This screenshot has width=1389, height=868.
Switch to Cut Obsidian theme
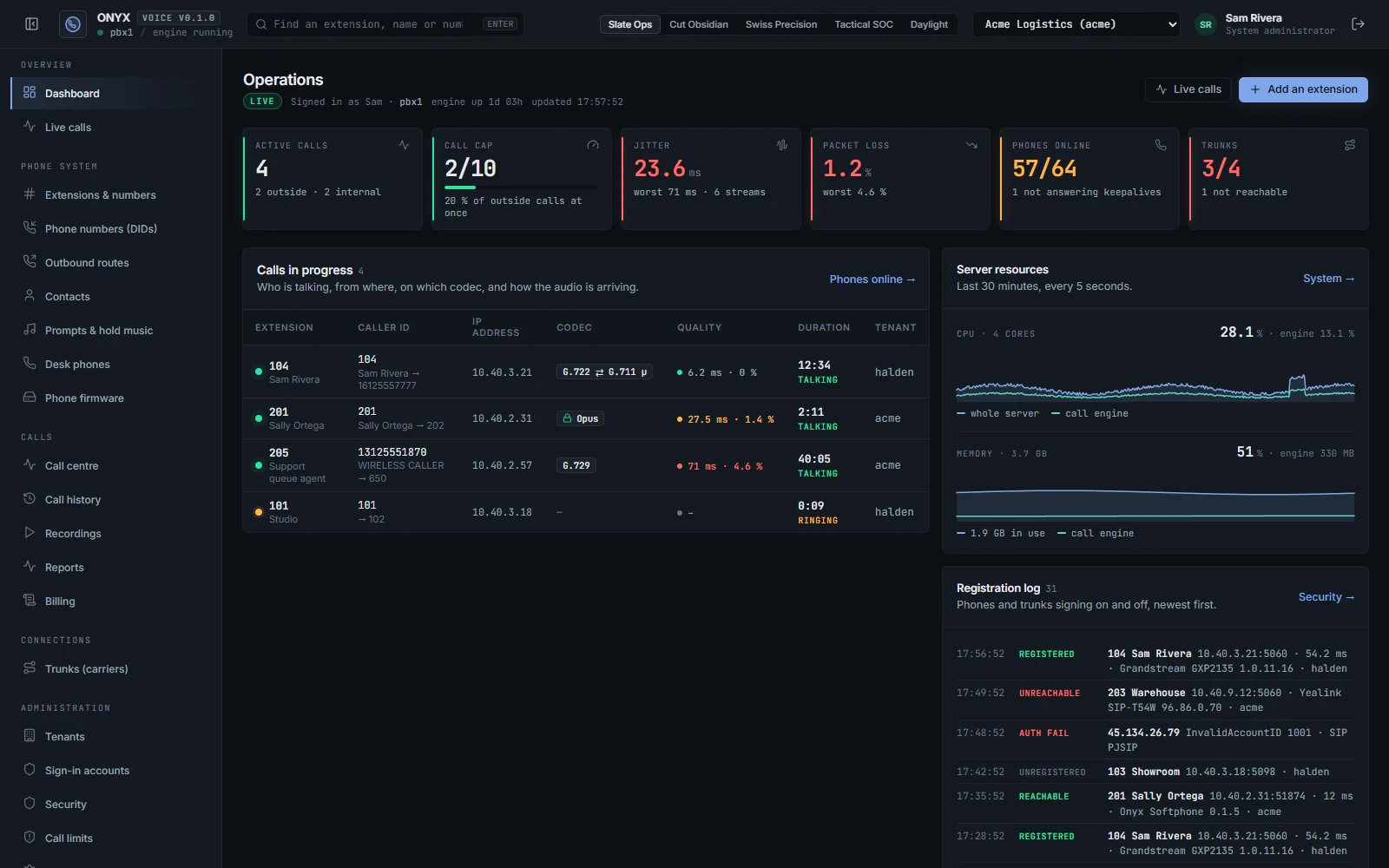coord(699,24)
